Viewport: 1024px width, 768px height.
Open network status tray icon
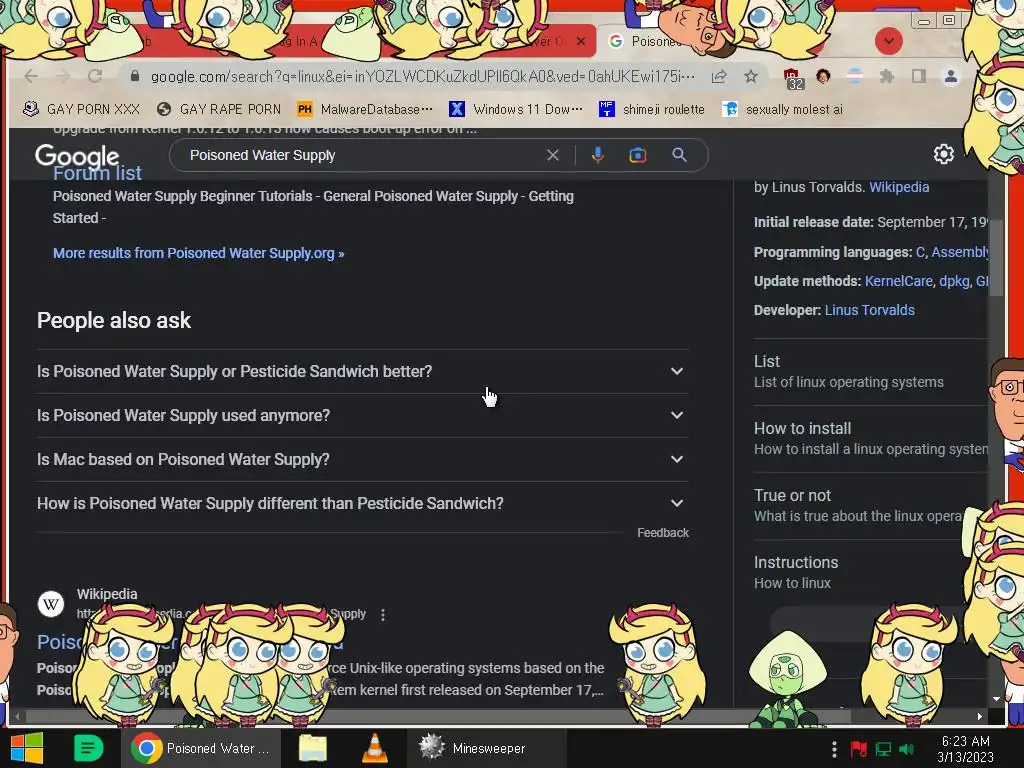coord(883,749)
